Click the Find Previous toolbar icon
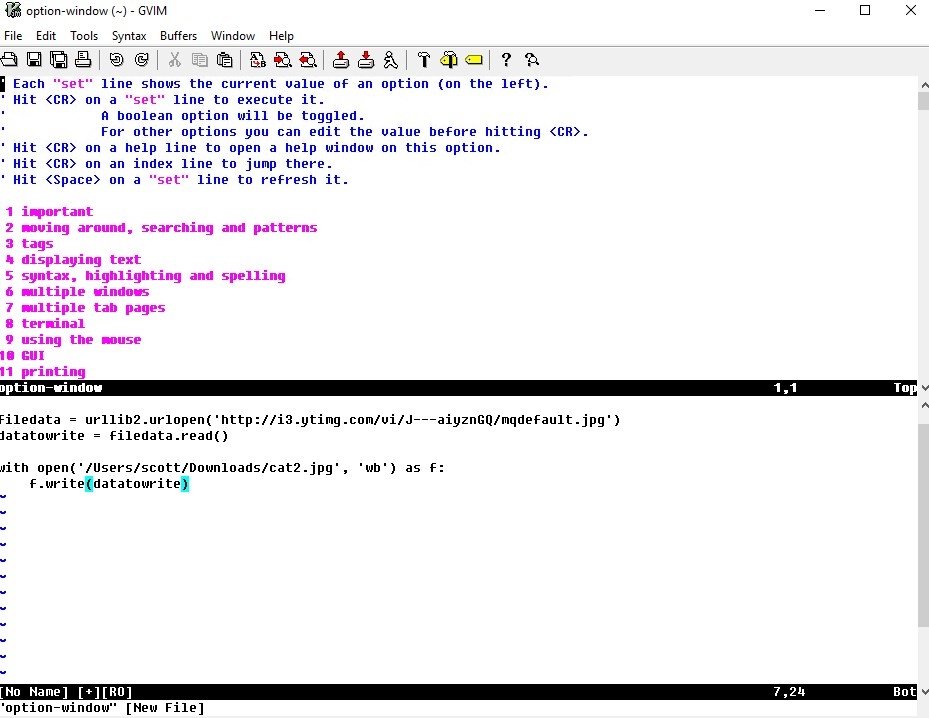The height and width of the screenshot is (718, 929). pos(307,59)
